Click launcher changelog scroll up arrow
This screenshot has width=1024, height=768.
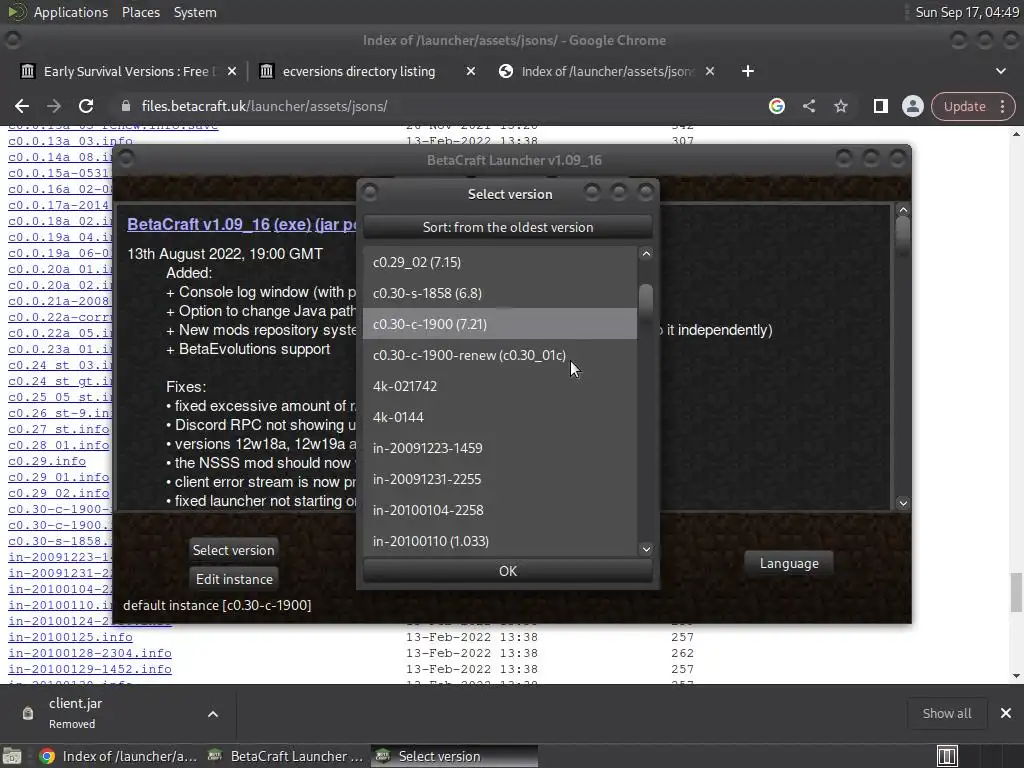903,210
